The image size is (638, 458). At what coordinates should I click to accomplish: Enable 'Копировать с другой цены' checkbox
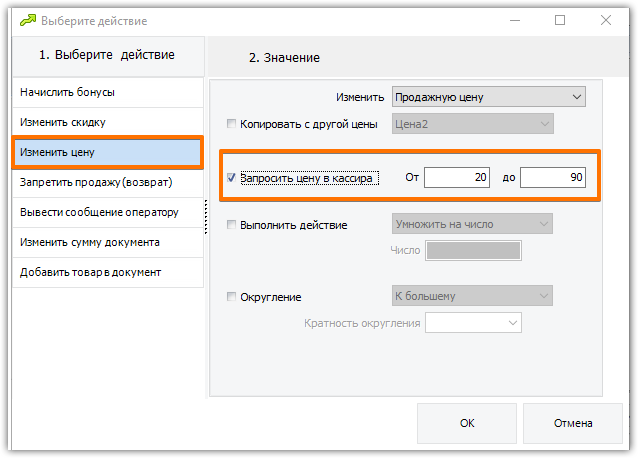(x=231, y=124)
